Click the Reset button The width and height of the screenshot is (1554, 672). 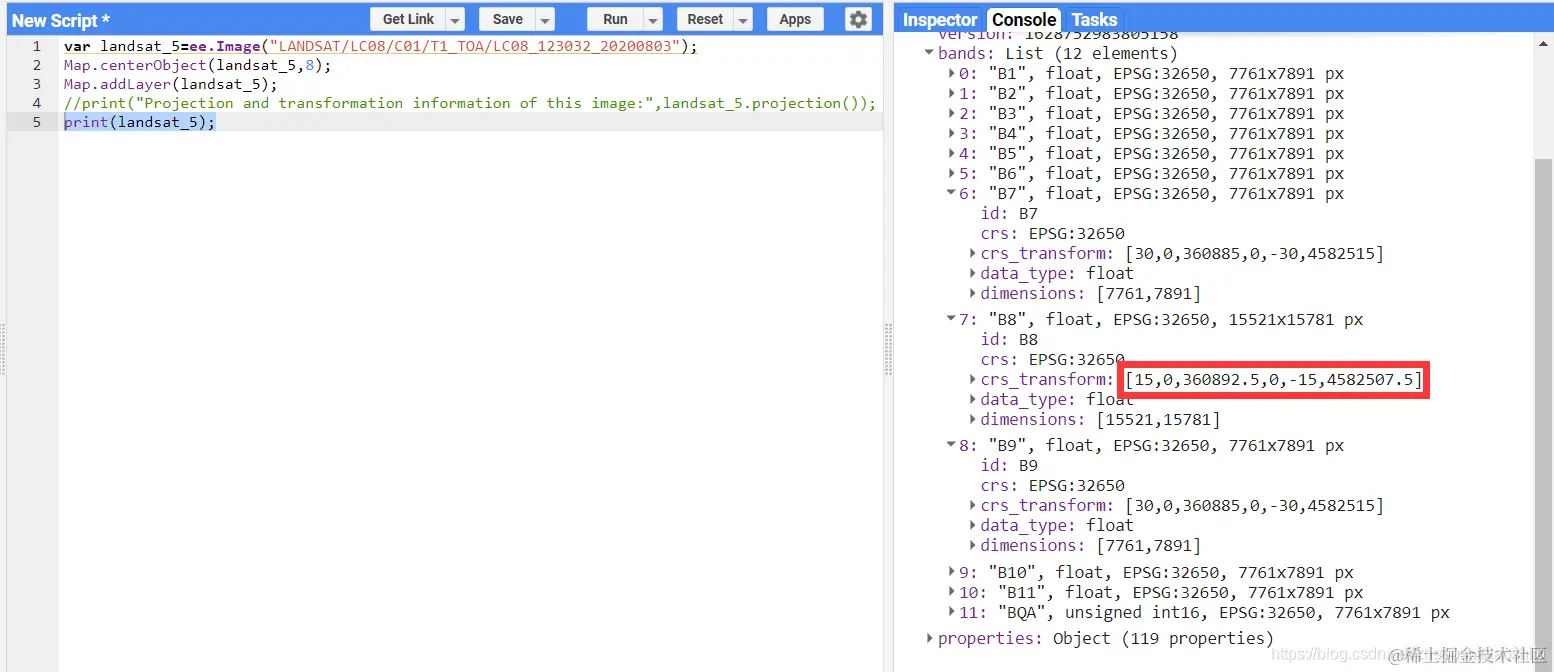click(705, 19)
